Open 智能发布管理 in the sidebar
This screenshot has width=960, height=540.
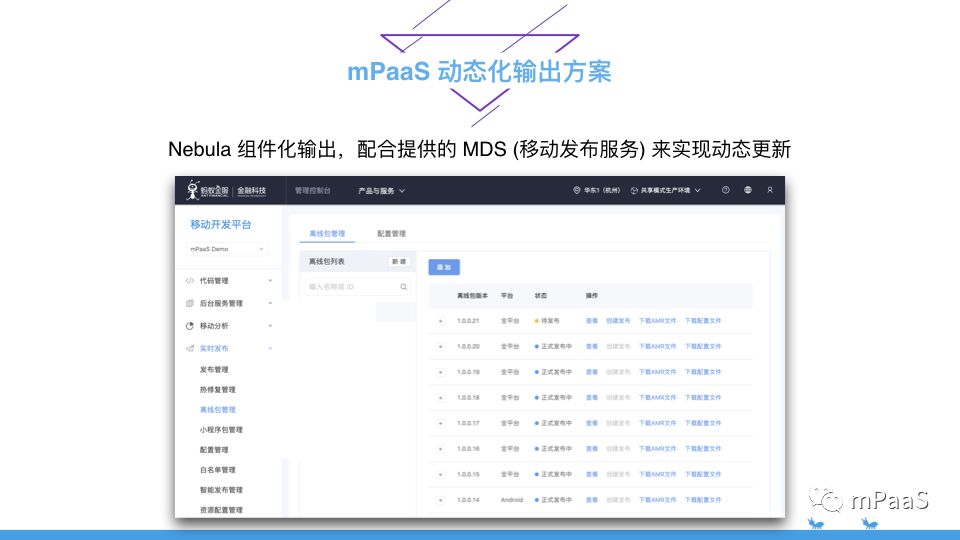(x=221, y=490)
